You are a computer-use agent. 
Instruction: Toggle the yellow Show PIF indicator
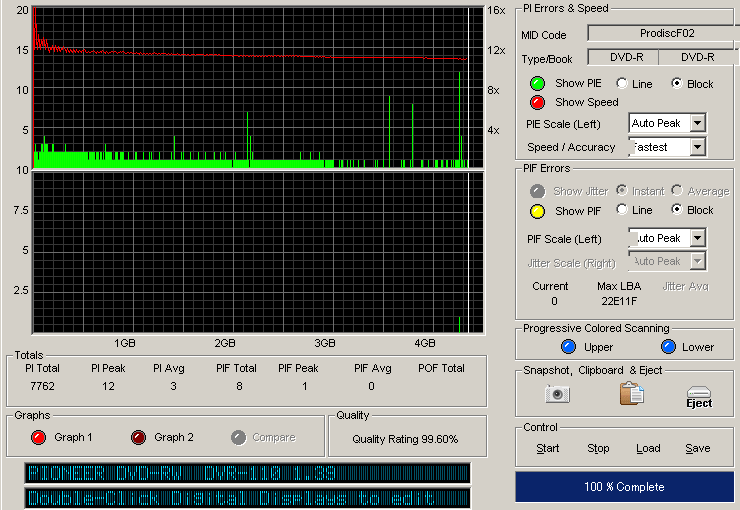tap(537, 211)
